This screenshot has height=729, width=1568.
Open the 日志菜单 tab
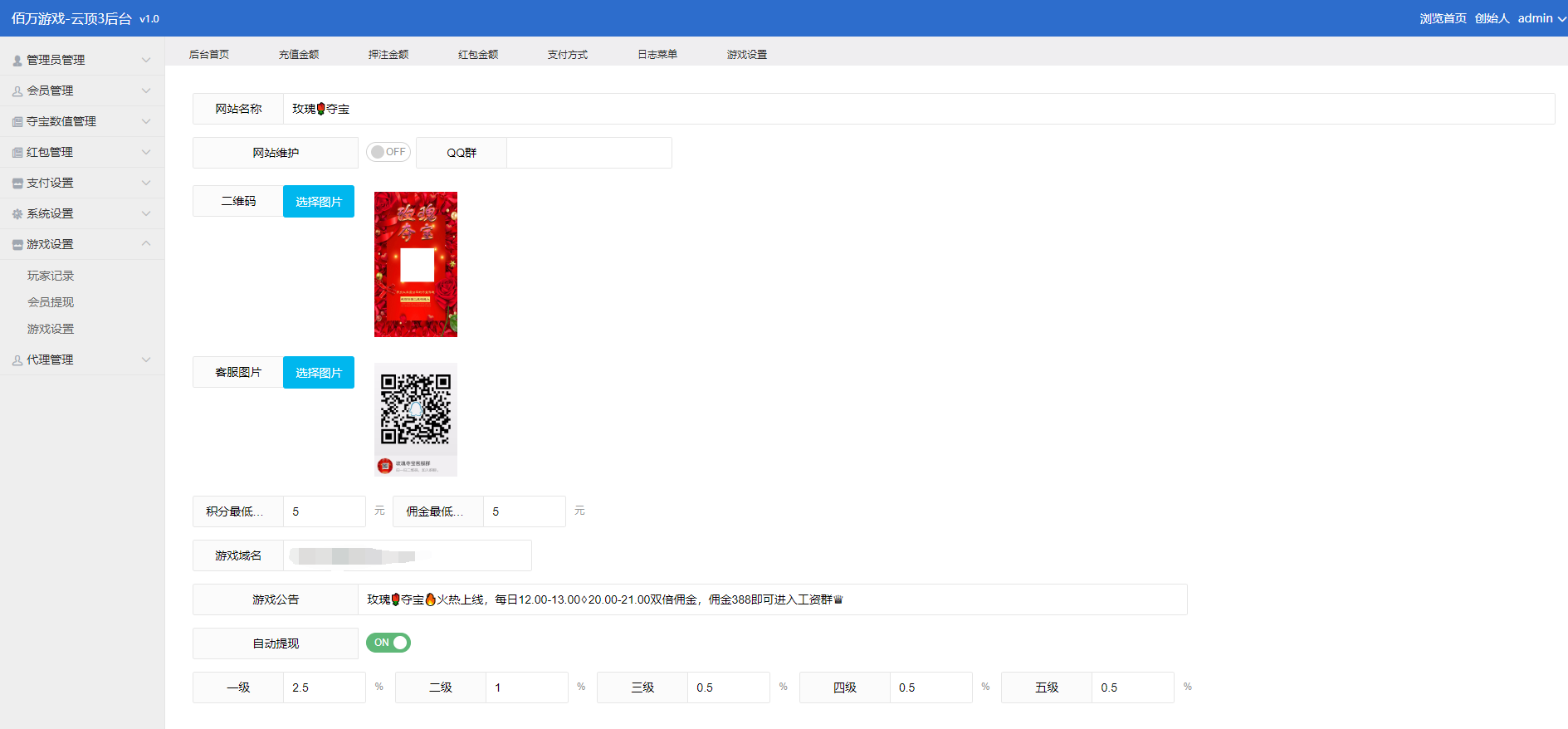point(657,55)
